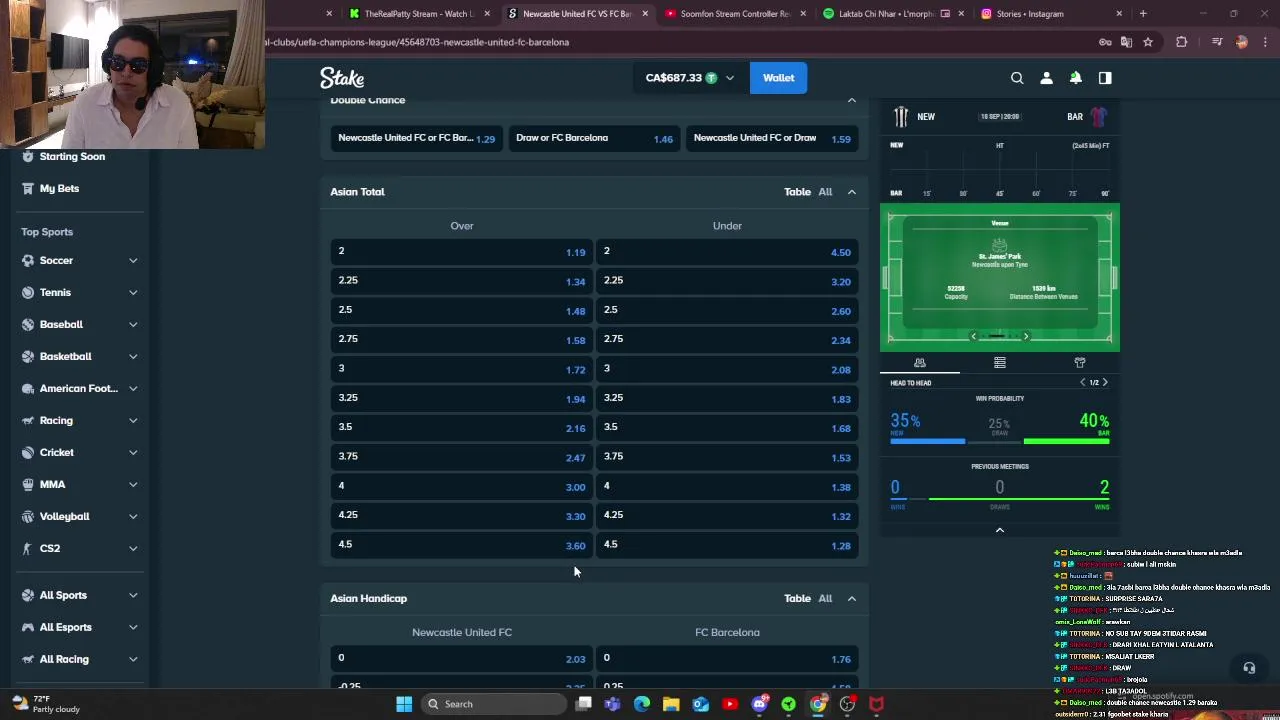Switch to TheRealPatty Stream browser tab
The image size is (1280, 720).
pos(418,14)
